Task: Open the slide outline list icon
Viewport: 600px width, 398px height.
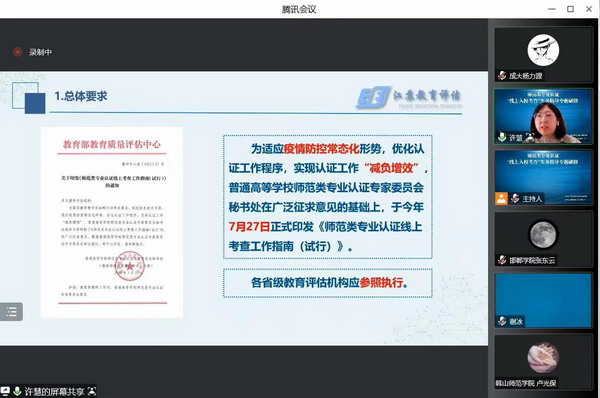Action: pyautogui.click(x=11, y=312)
